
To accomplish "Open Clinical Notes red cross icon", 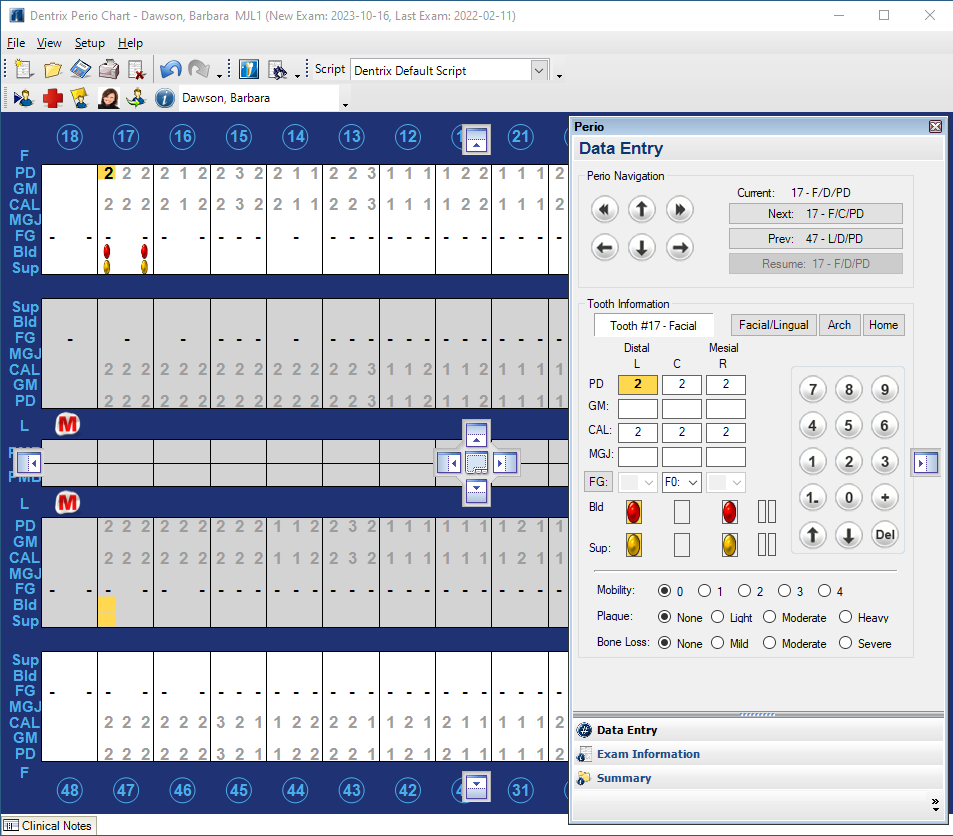I will tap(52, 98).
